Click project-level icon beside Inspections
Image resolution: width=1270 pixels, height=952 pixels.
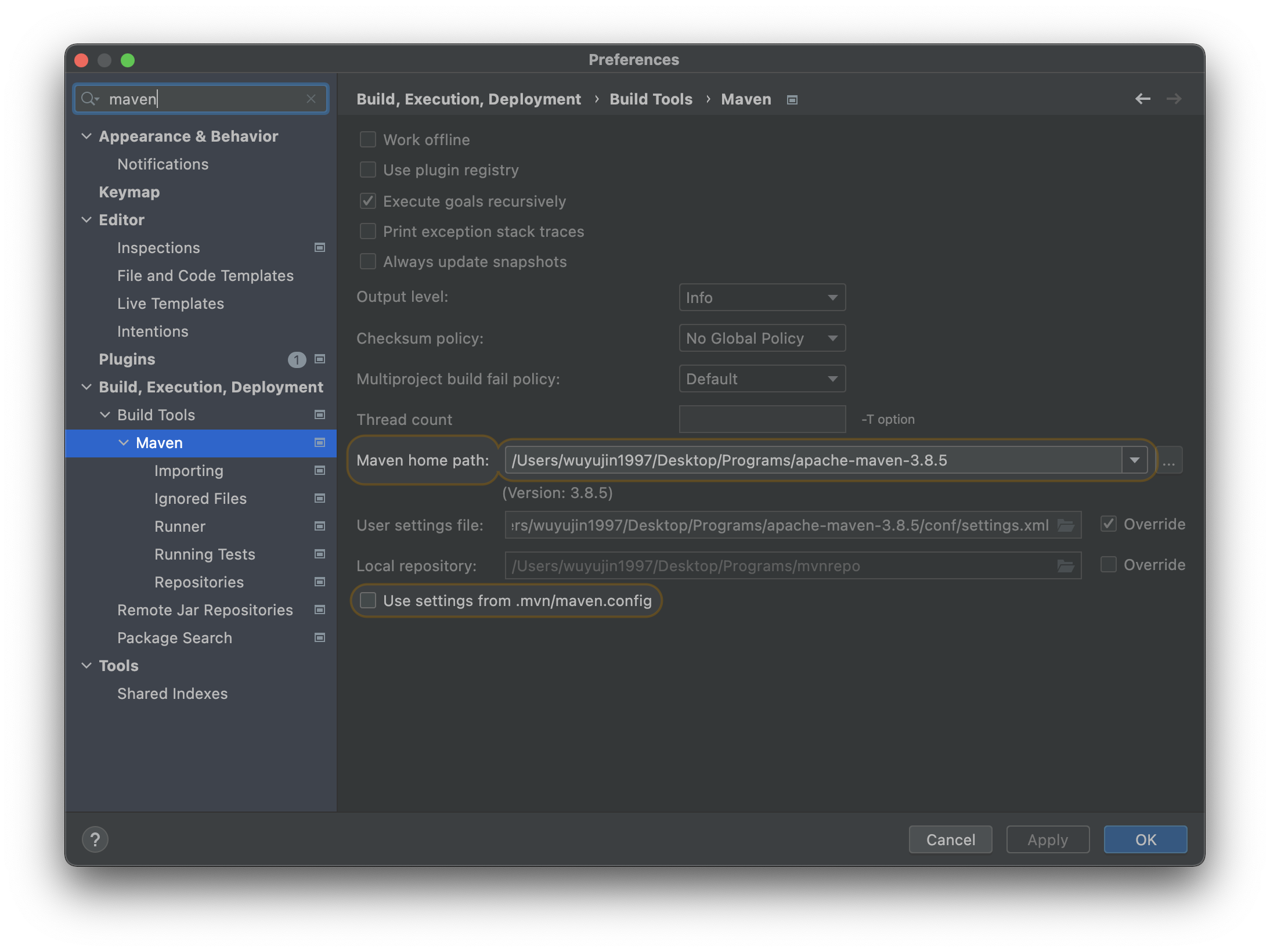point(319,248)
